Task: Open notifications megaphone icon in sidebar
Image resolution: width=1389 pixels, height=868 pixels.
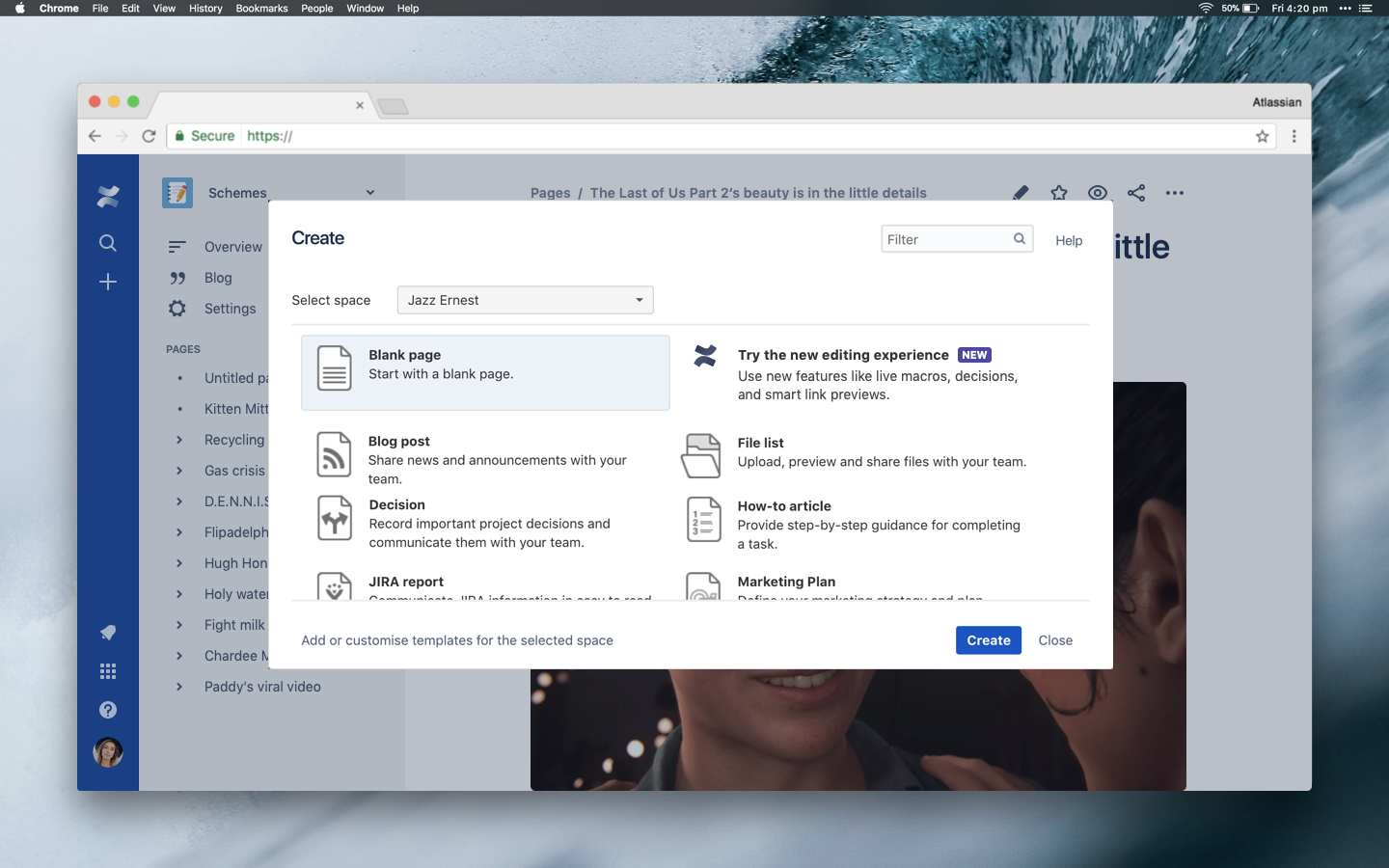Action: click(108, 633)
